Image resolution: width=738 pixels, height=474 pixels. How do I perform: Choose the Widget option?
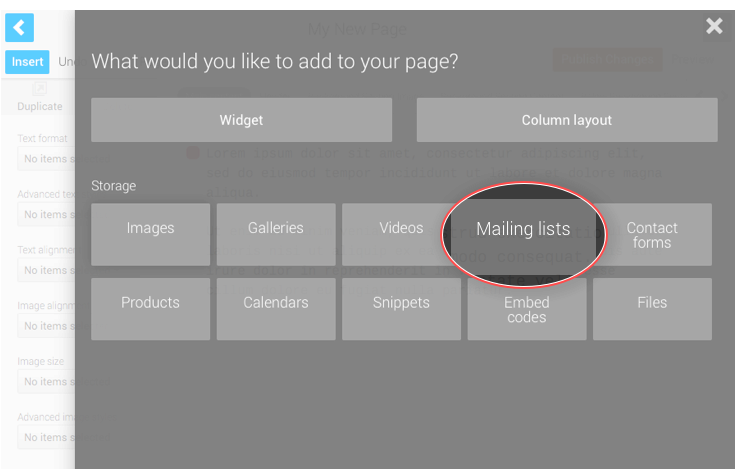click(x=241, y=120)
